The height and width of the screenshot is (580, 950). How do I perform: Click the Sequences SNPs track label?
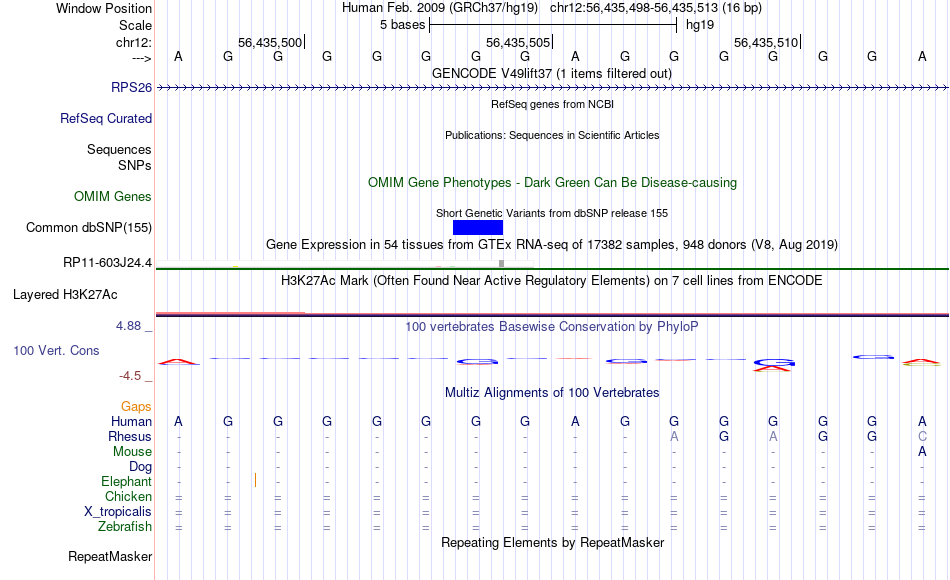(119, 157)
